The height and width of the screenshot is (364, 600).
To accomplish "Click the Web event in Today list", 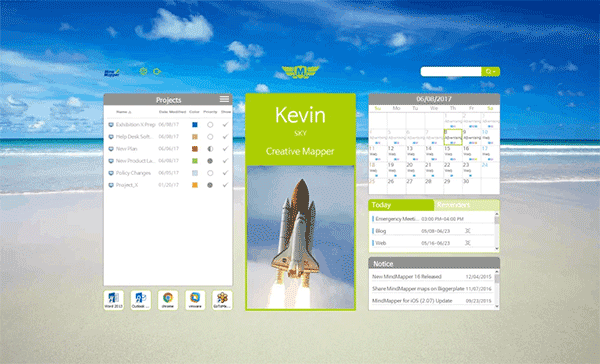I will click(x=432, y=243).
